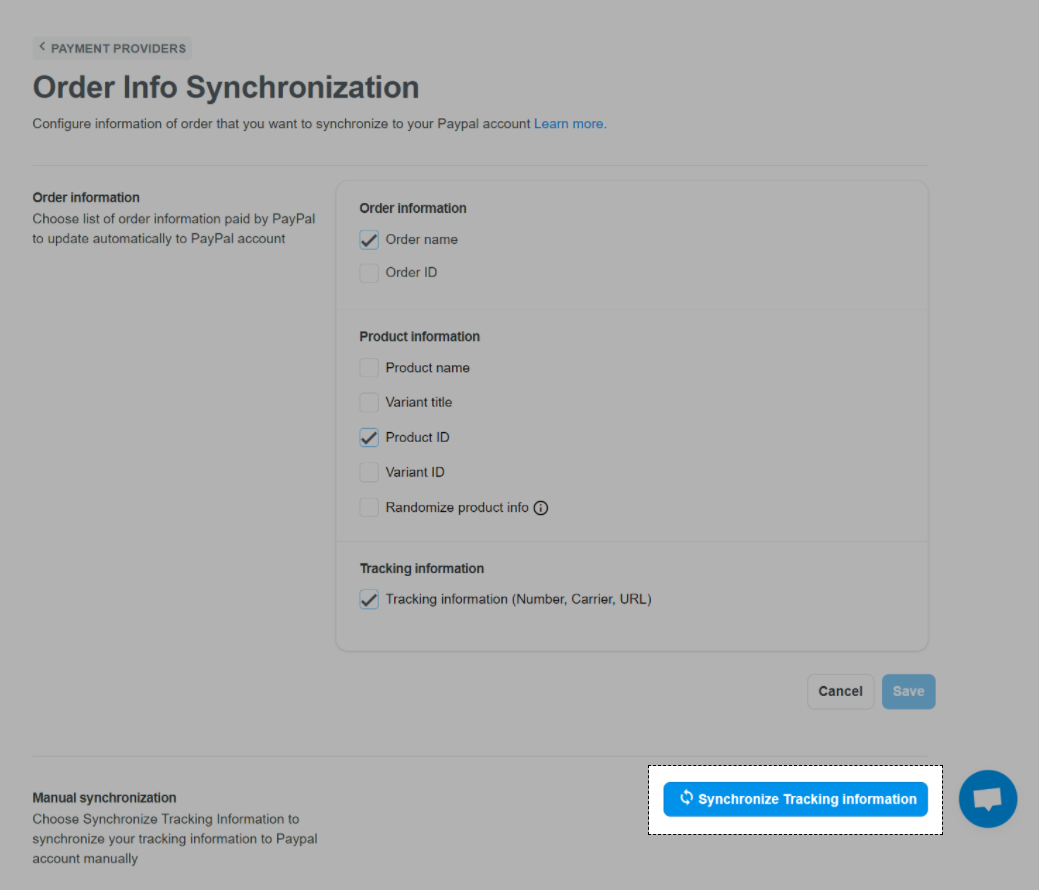1039x890 pixels.
Task: Tick the Product name checkbox
Action: click(369, 368)
